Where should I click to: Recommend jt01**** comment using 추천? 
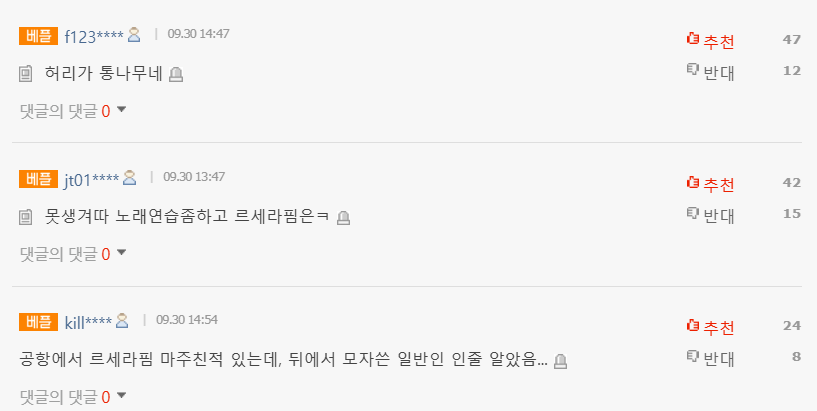coord(710,184)
